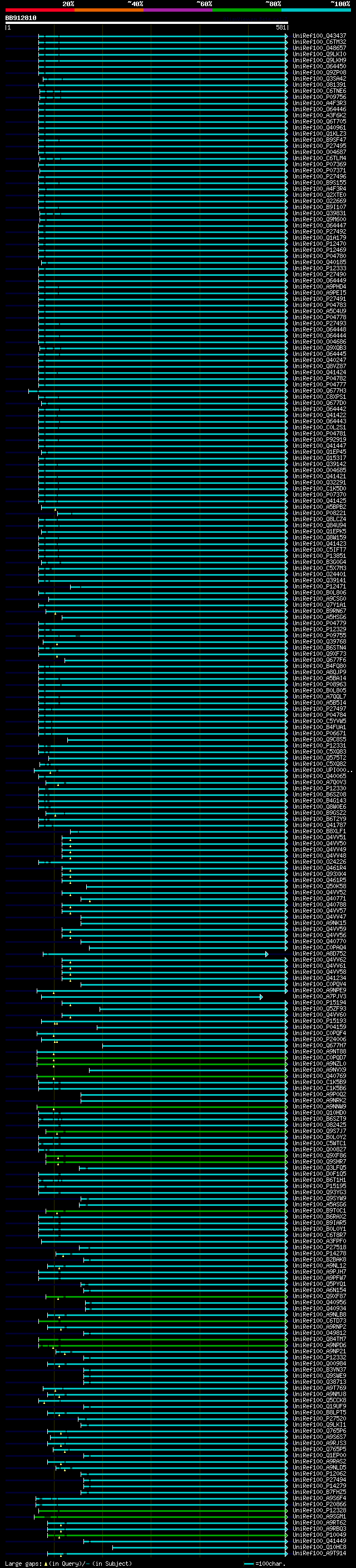This screenshot has width=356, height=1568.
Task: Select hit label UniRef100_Q3SA42
Action: click(x=319, y=78)
